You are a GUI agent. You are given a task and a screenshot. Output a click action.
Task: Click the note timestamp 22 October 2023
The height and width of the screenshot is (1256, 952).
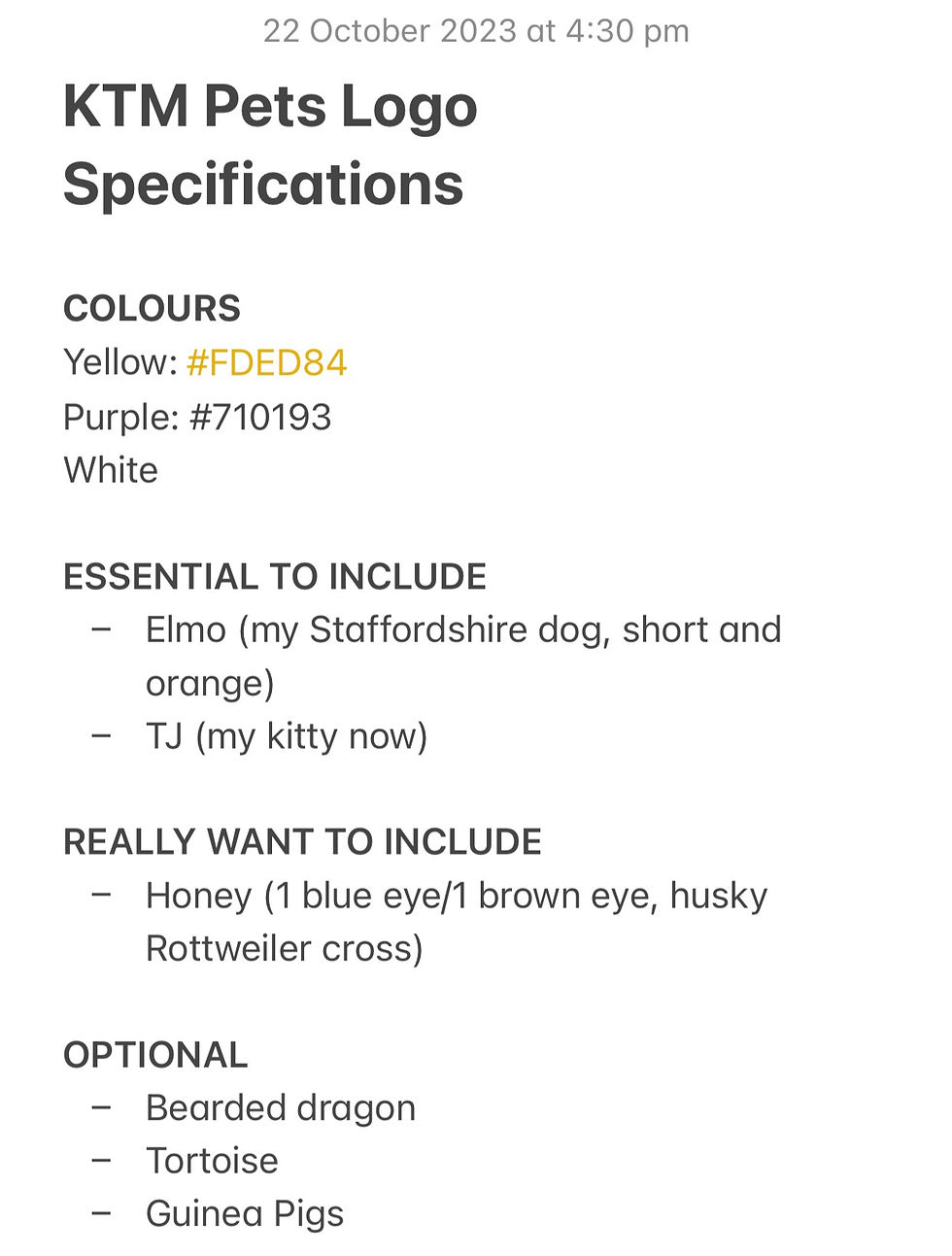pos(475,31)
